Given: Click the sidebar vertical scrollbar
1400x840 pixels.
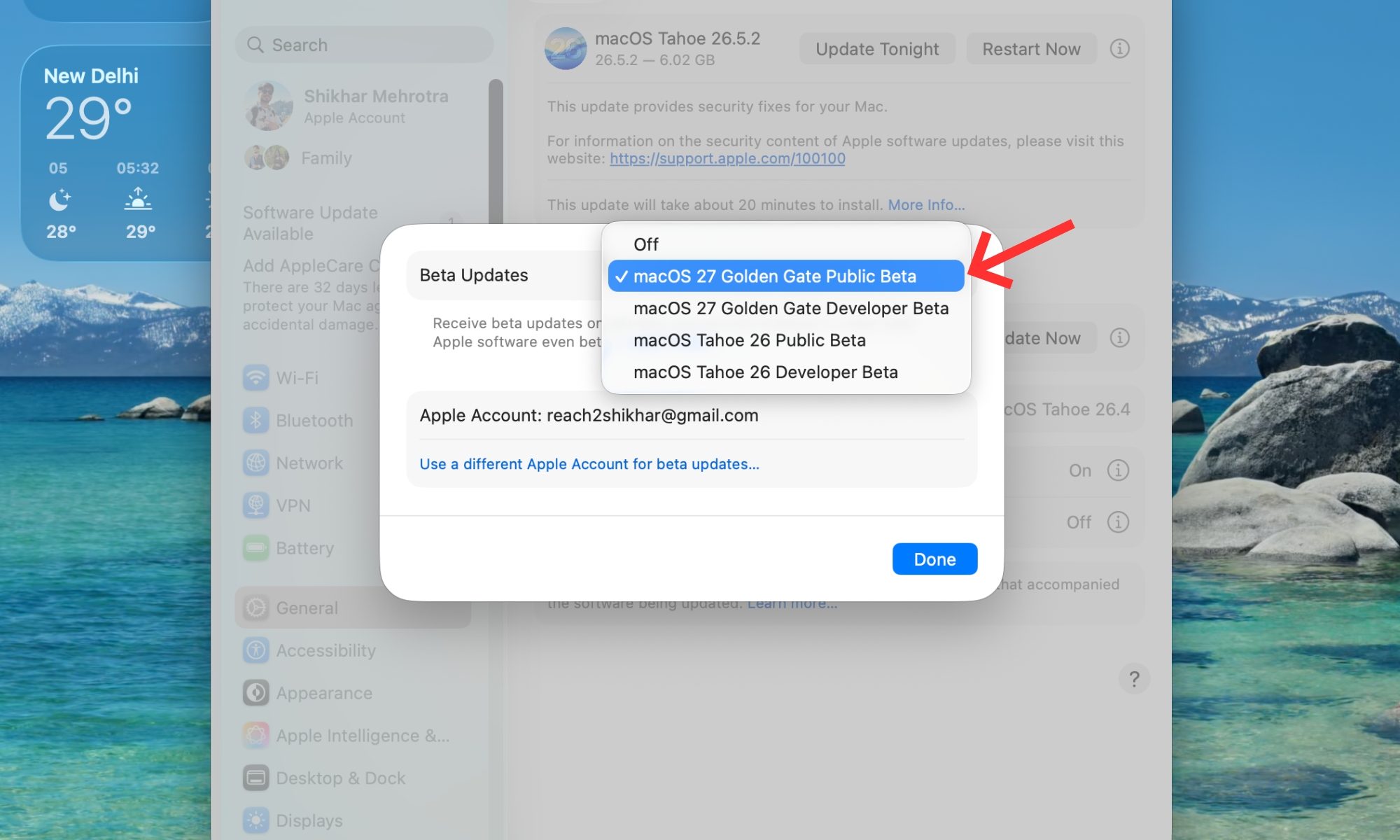Looking at the screenshot, I should (496, 150).
